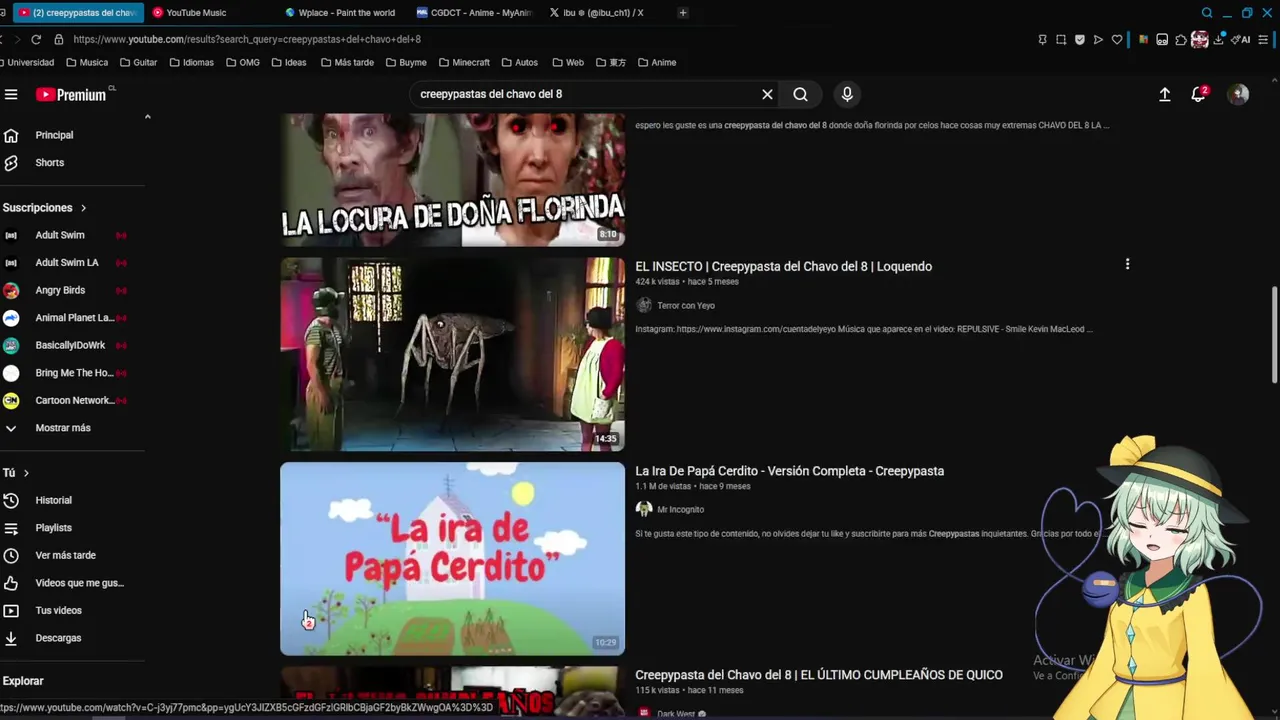Open browser downloads icon

pos(1218,40)
